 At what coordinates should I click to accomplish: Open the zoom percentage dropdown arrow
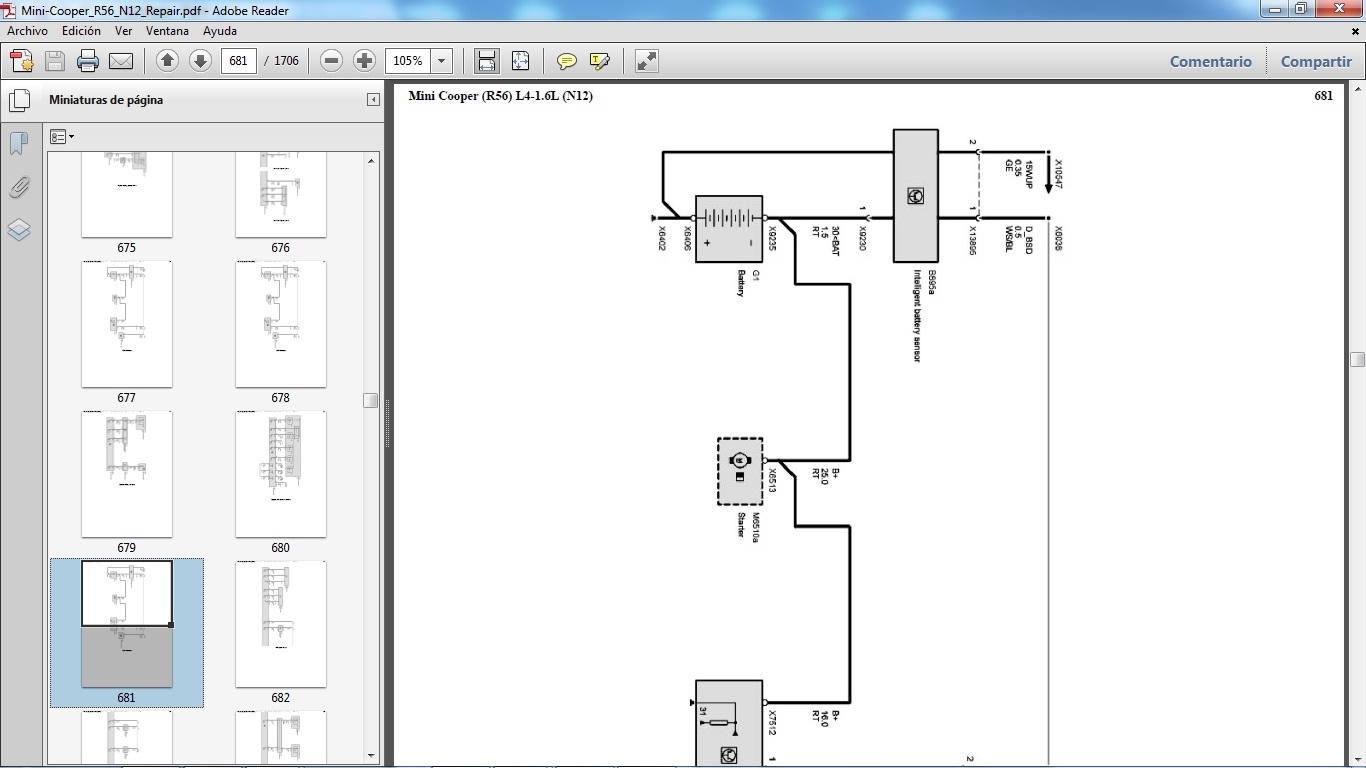tap(442, 61)
